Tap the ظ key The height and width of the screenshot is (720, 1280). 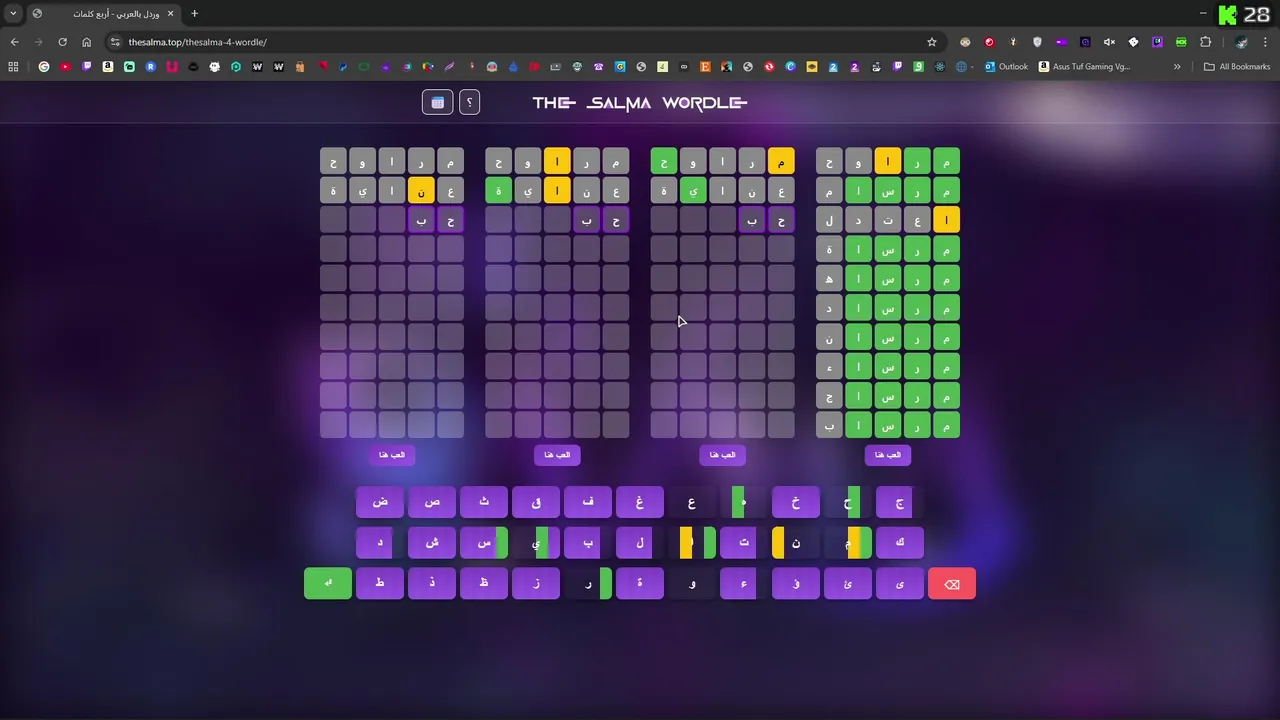tap(484, 584)
